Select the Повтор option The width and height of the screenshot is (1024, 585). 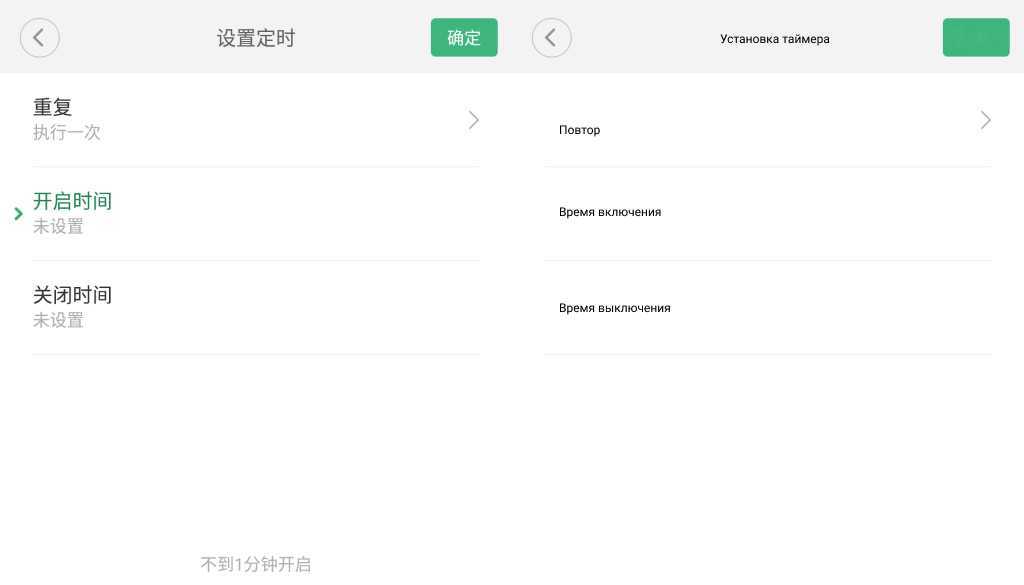coord(580,130)
